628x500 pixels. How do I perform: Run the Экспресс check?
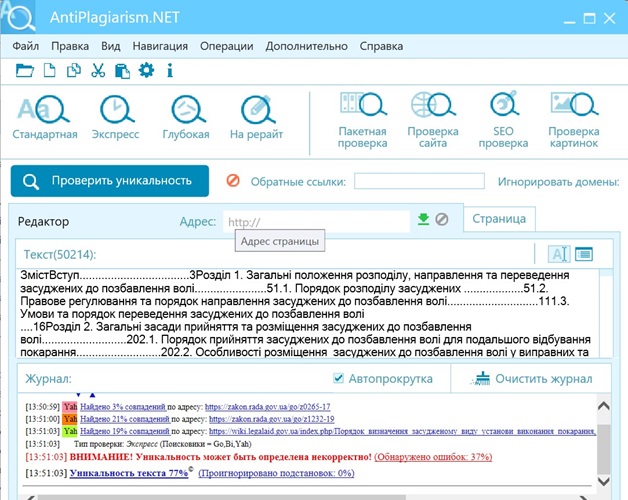tap(116, 117)
